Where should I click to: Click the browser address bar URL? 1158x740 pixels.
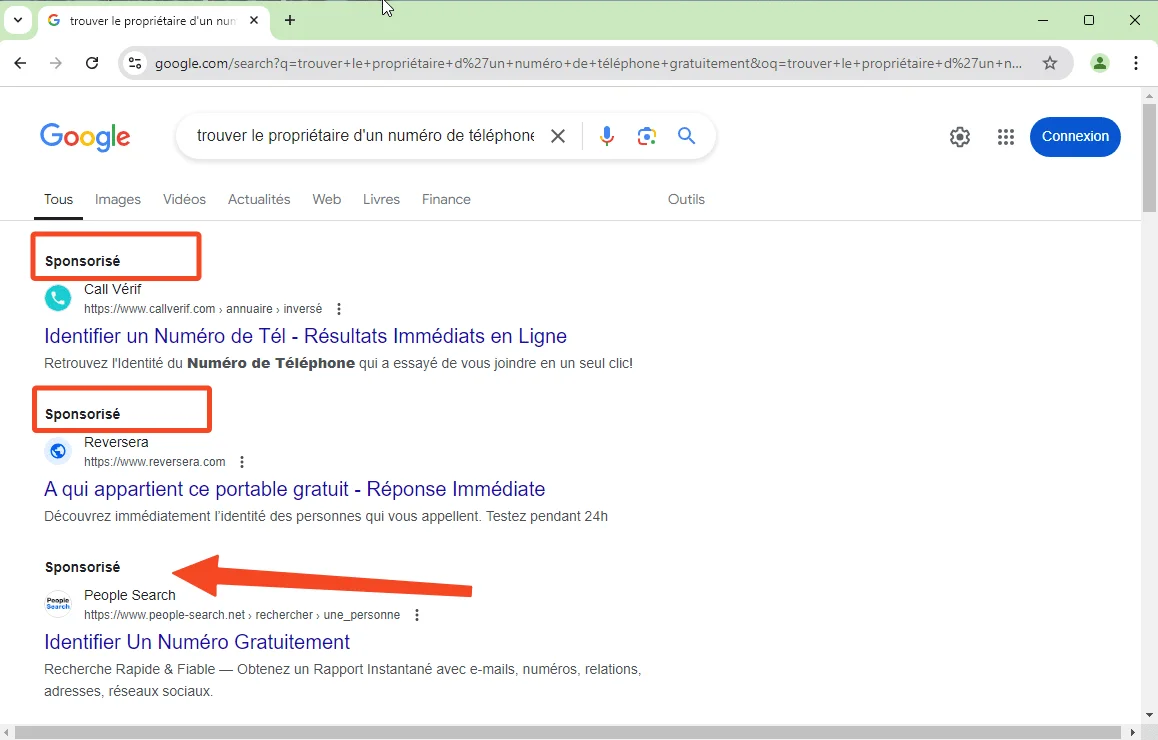click(x=588, y=64)
